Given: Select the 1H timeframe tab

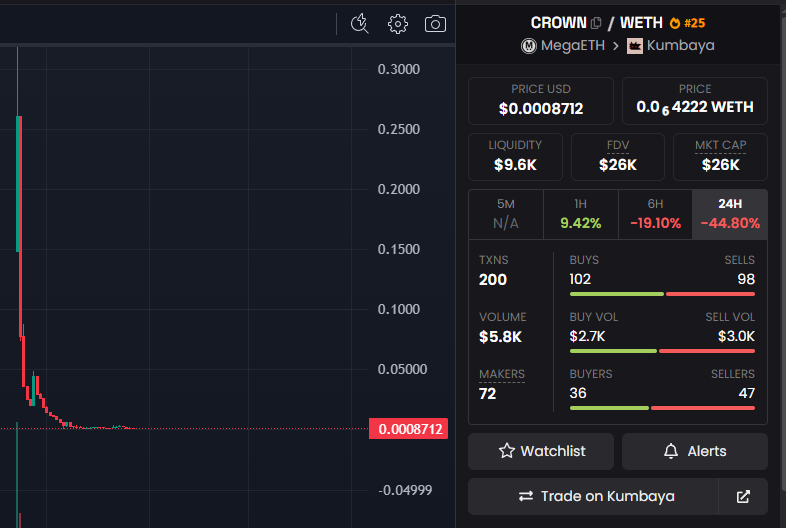Looking at the screenshot, I should tap(580, 214).
